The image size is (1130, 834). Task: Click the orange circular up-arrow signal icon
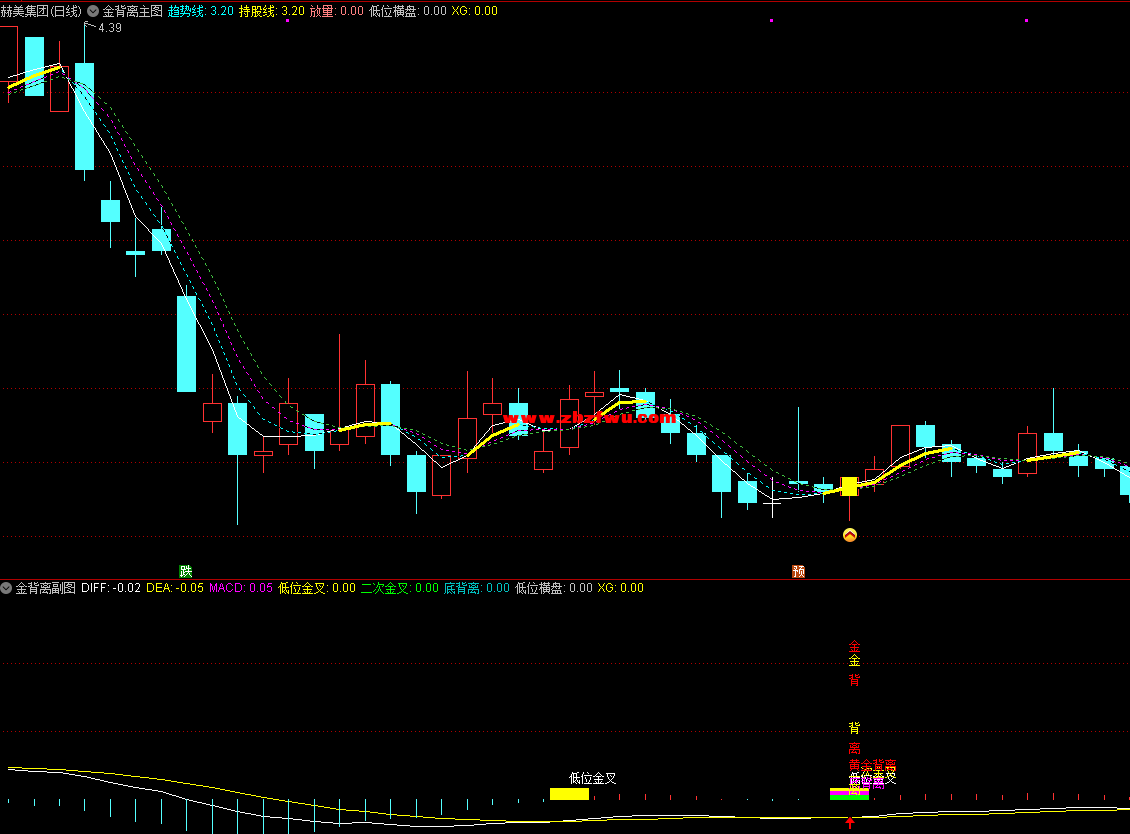coord(850,535)
